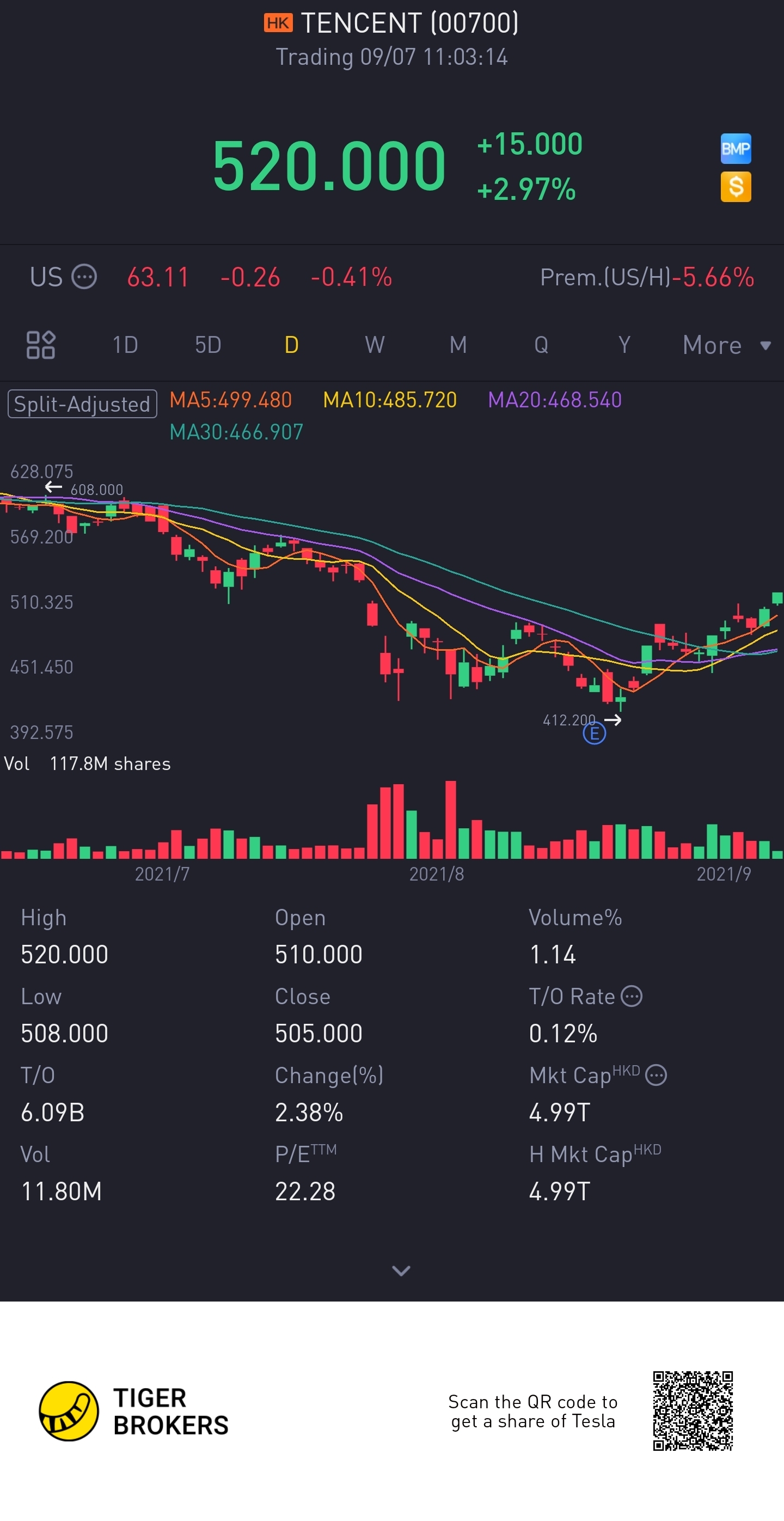The height and width of the screenshot is (1521, 784).
Task: Open the chart layout grid icon
Action: [41, 345]
